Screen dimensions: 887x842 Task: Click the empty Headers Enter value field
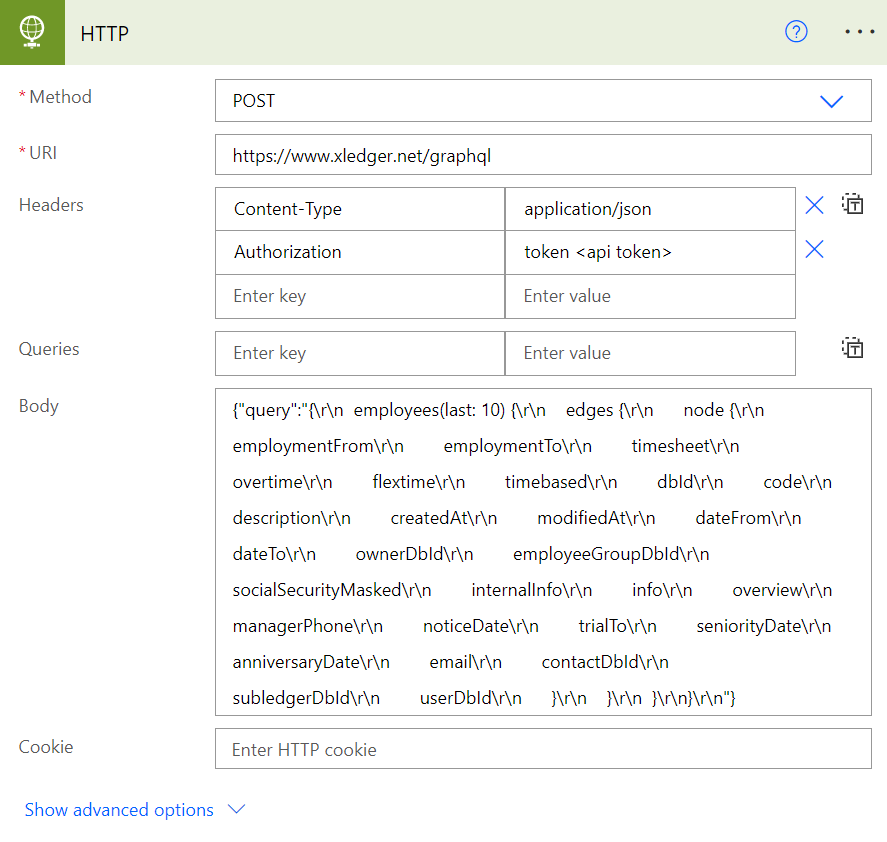pos(650,297)
